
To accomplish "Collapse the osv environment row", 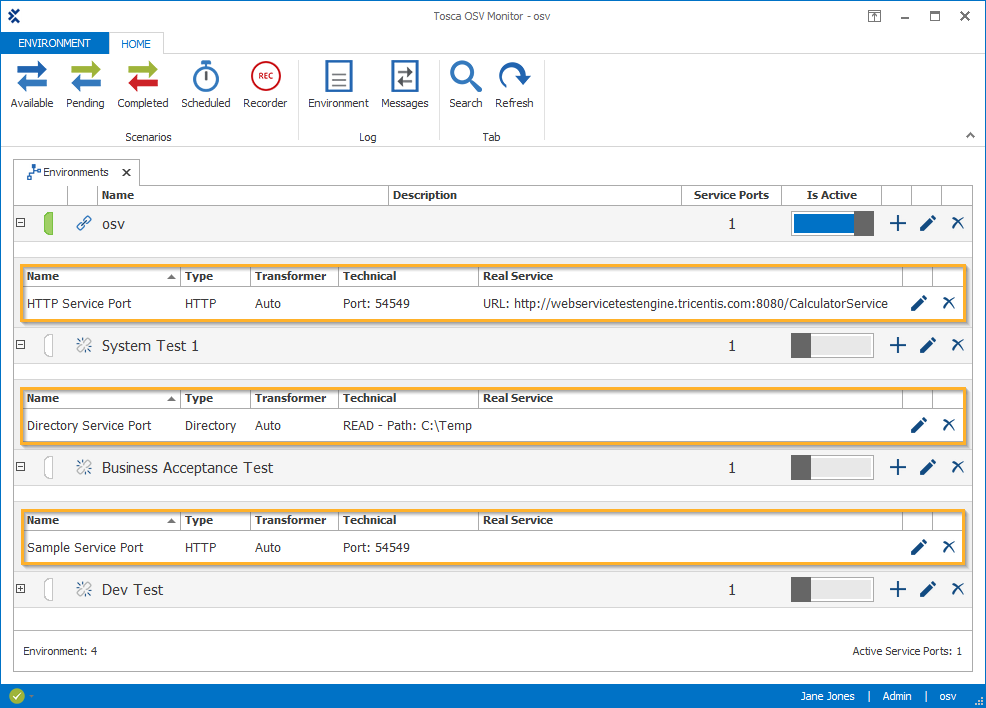I will pyautogui.click(x=20, y=223).
